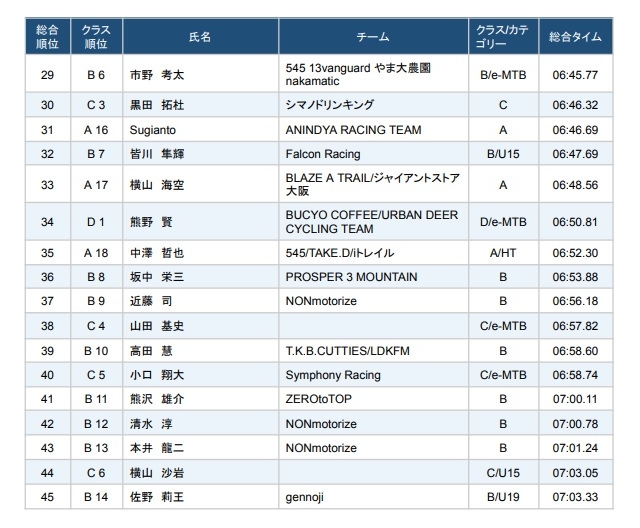The height and width of the screenshot is (528, 640).
Task: Click the A/HT category cell
Action: [x=503, y=253]
